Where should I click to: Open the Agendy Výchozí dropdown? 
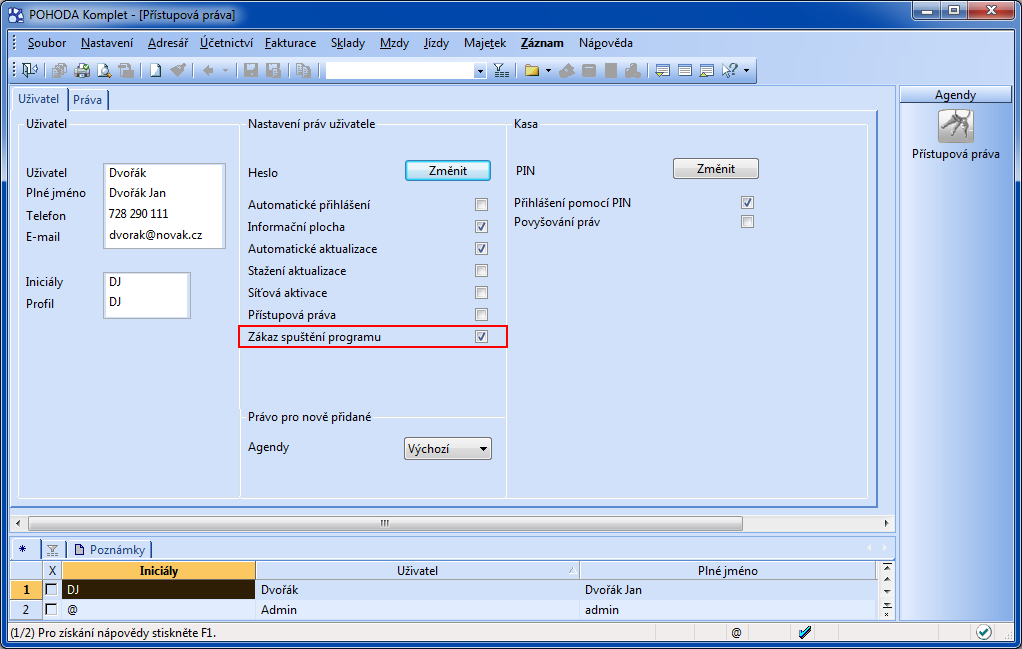pos(448,449)
